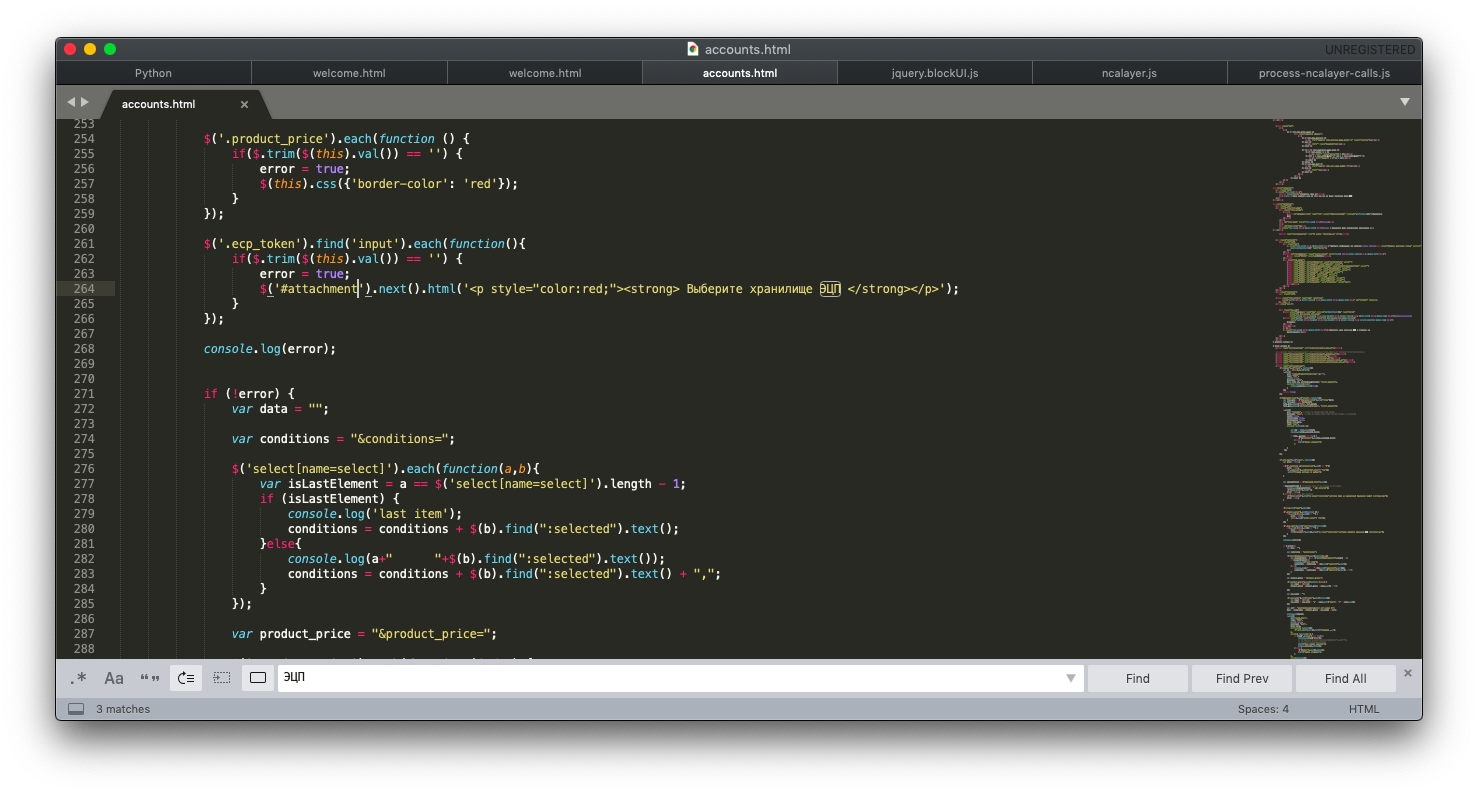Close the find panel

[x=1408, y=673]
